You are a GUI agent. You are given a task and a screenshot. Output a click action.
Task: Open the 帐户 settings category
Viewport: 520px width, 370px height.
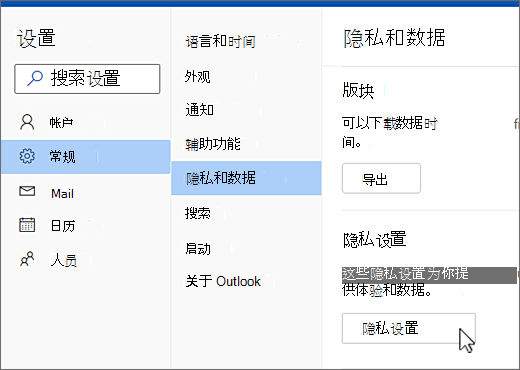pyautogui.click(x=85, y=122)
